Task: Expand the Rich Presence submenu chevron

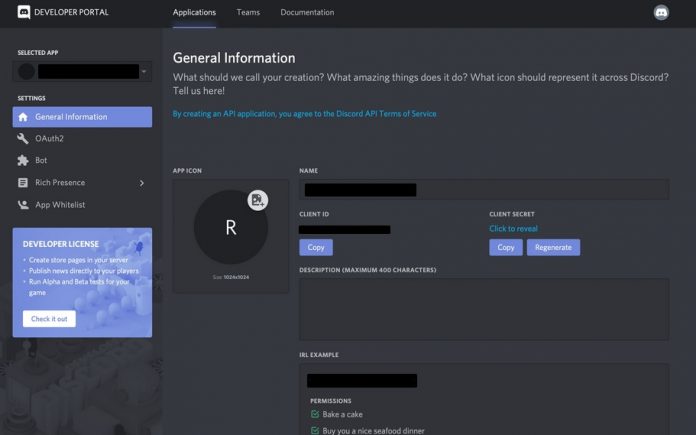Action: coord(142,183)
